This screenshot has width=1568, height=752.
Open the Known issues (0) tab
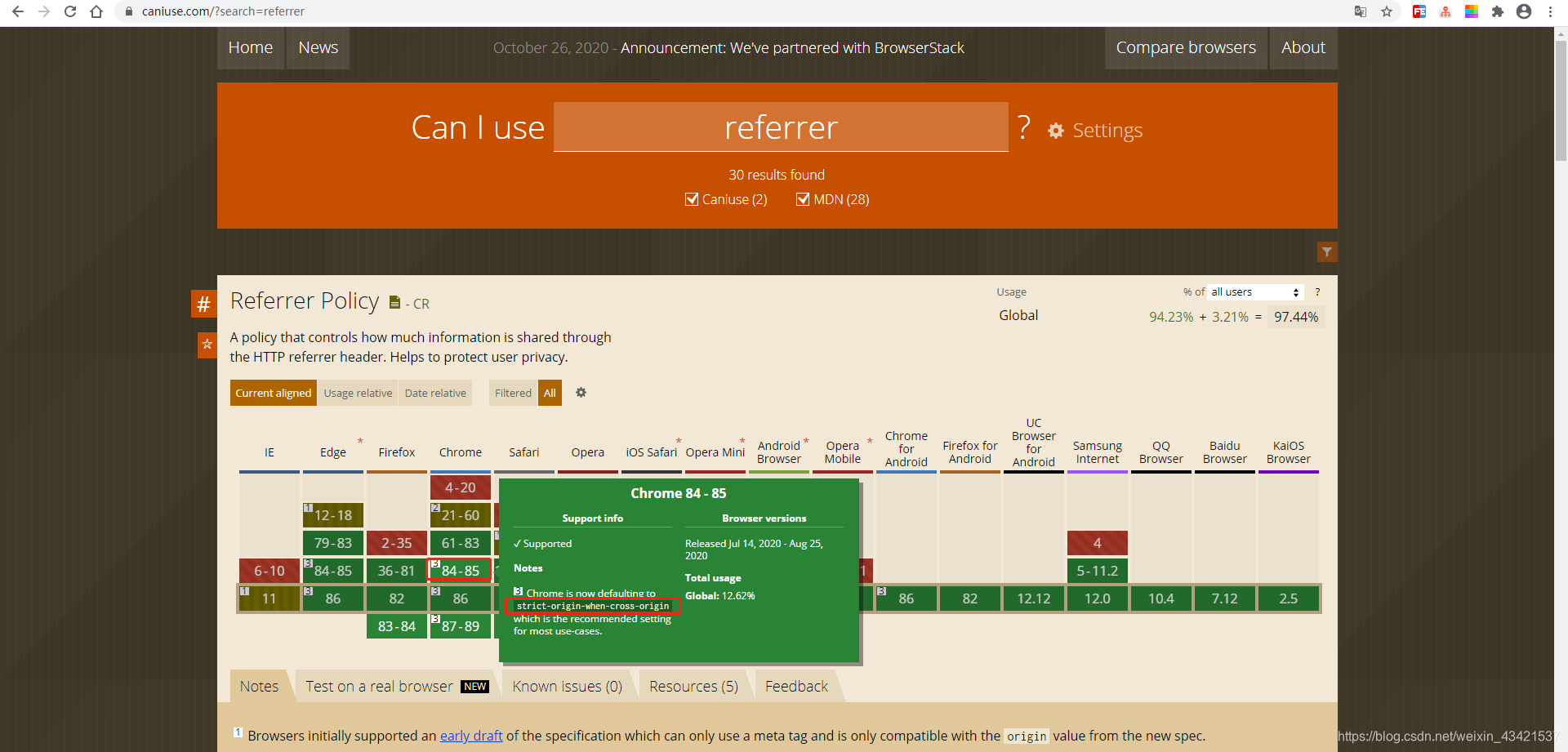pyautogui.click(x=568, y=687)
